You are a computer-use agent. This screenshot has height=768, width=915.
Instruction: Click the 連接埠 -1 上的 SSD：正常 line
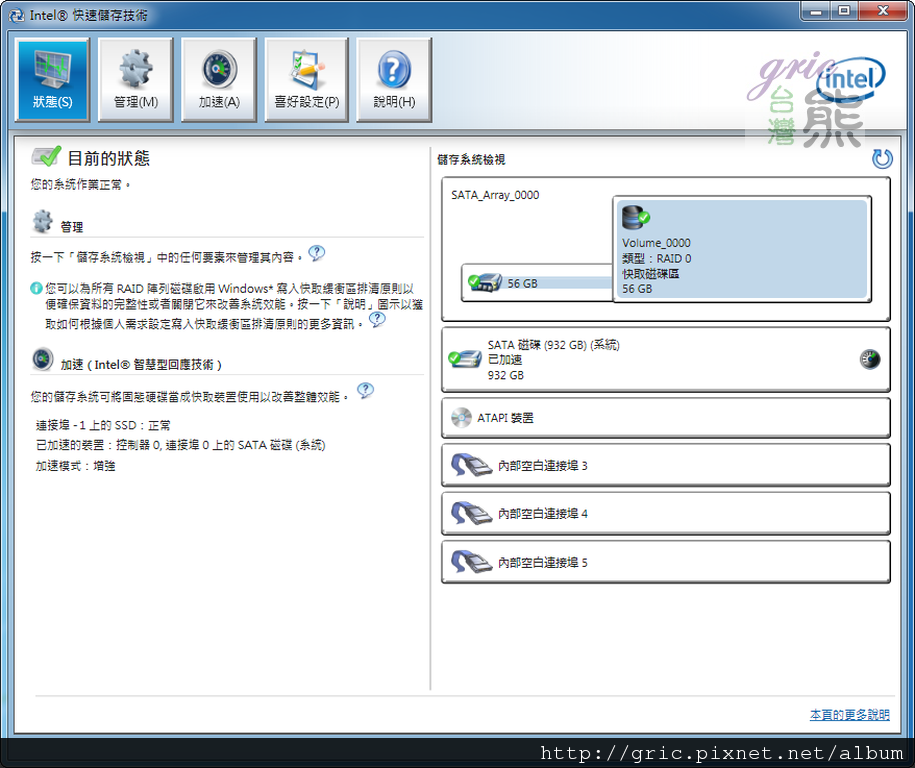click(x=103, y=425)
